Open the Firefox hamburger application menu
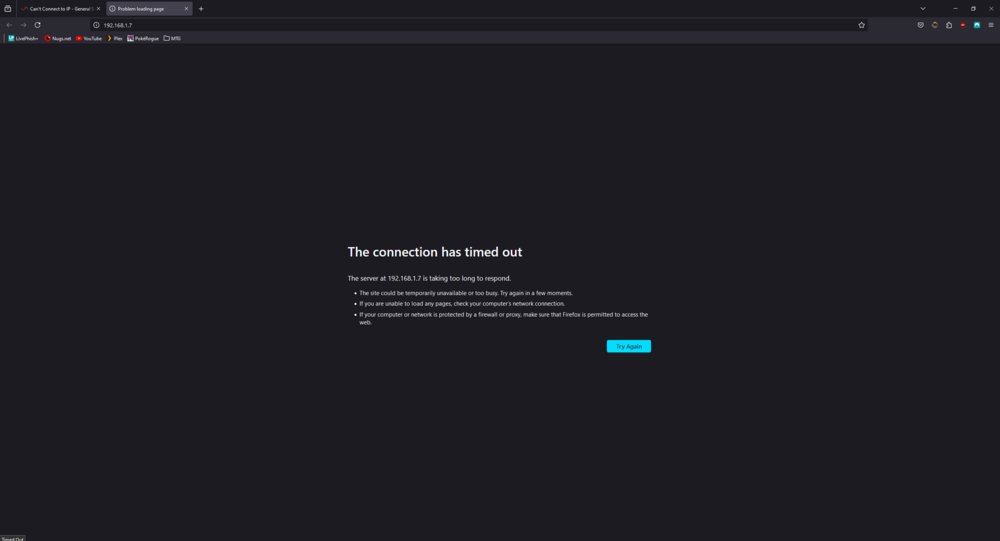This screenshot has height=541, width=1000. 991,25
